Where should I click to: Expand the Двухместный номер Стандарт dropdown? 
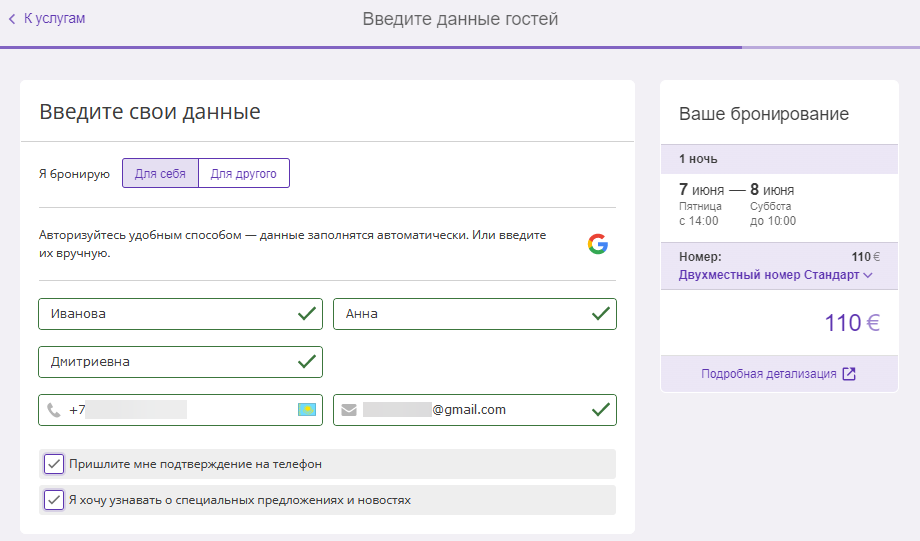coord(775,275)
